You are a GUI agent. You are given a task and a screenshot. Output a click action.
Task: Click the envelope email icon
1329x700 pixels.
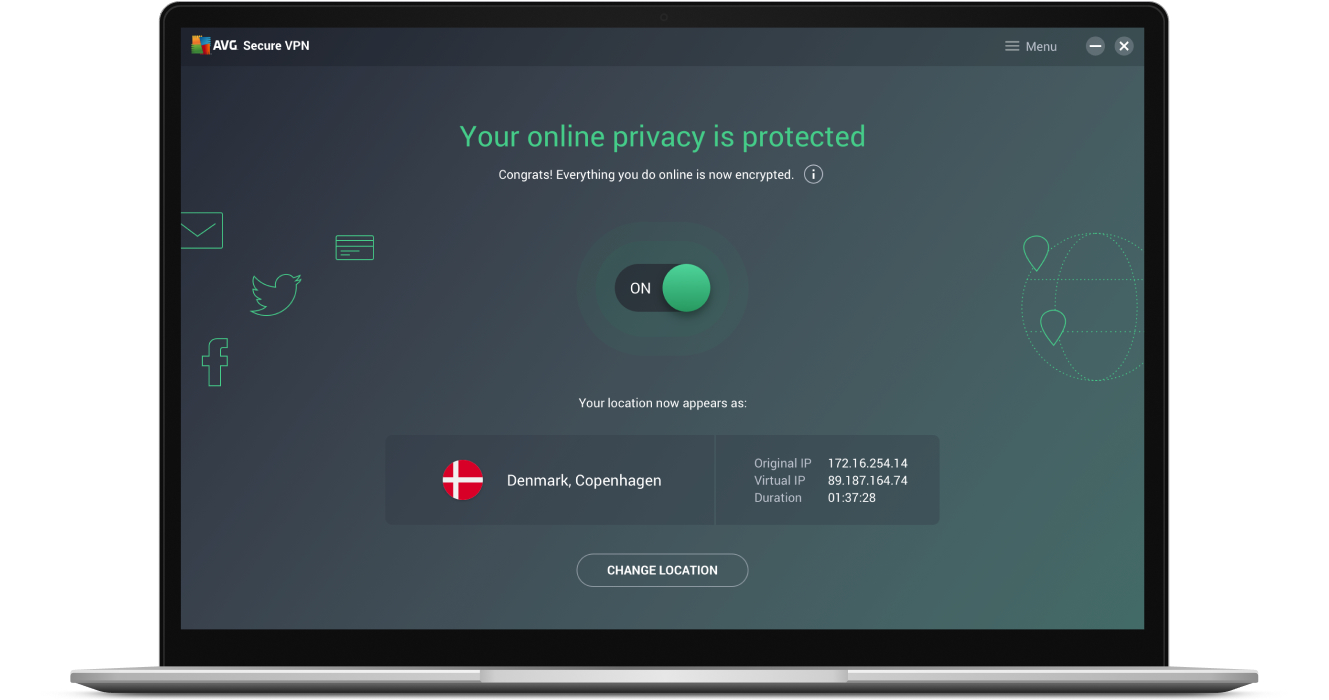coord(201,230)
